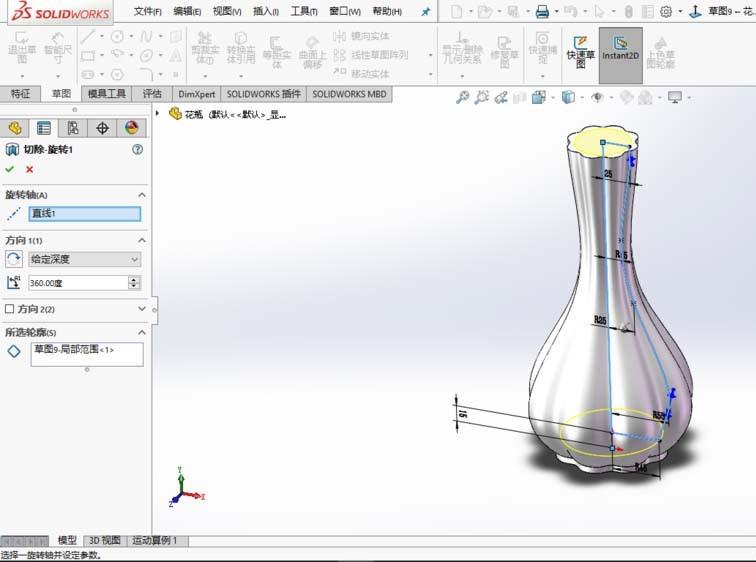The width and height of the screenshot is (756, 562).
Task: Open the 窗口(W) menu
Action: 345,11
